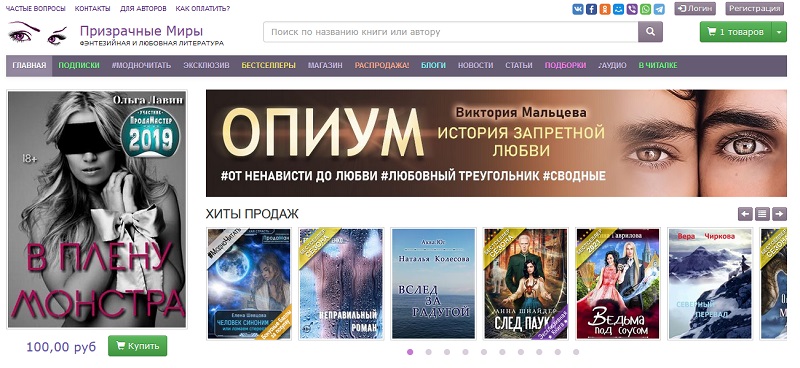The height and width of the screenshot is (368, 800).
Task: Buy the book with Купить button
Action: pyautogui.click(x=137, y=346)
